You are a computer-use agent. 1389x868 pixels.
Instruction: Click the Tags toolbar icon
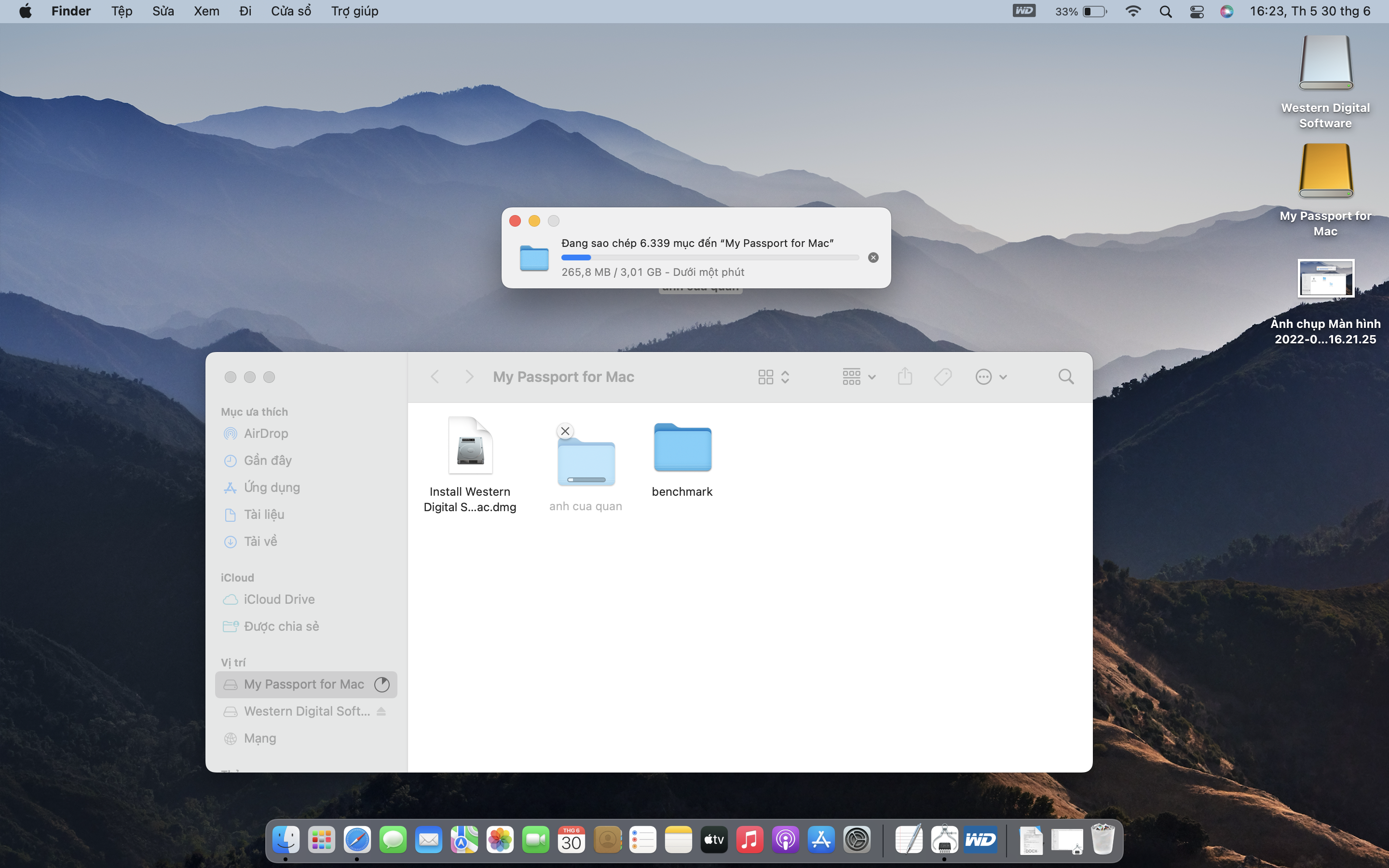[943, 377]
